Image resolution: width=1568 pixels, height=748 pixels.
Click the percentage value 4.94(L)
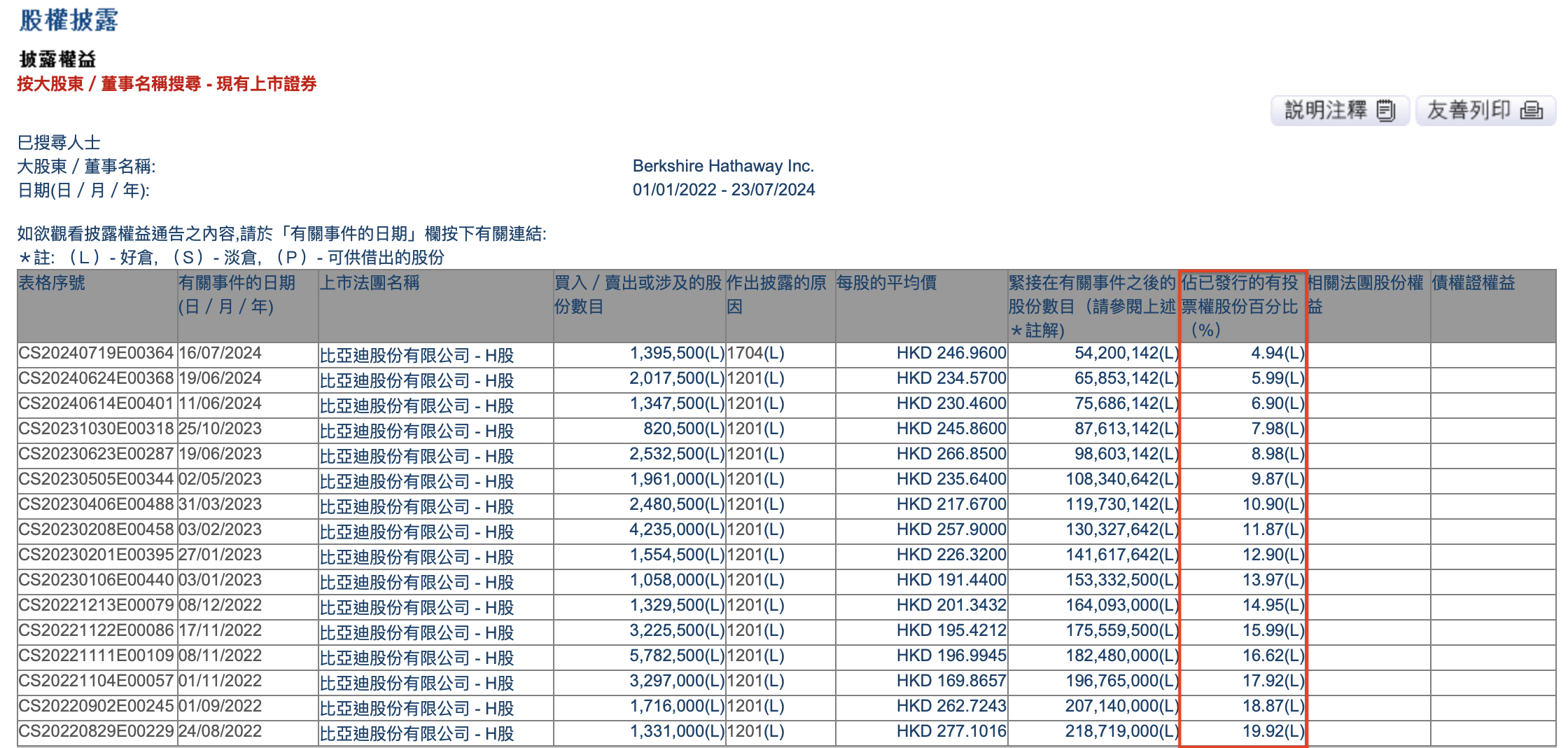[1277, 353]
